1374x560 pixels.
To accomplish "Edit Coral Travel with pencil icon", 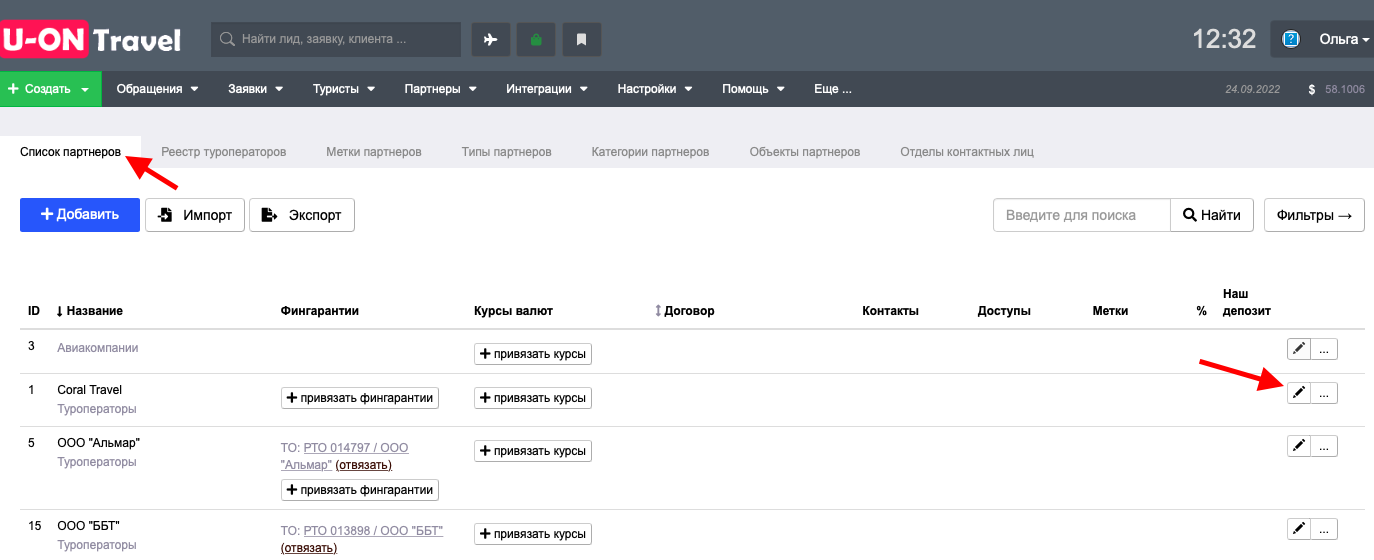I will [x=1298, y=393].
